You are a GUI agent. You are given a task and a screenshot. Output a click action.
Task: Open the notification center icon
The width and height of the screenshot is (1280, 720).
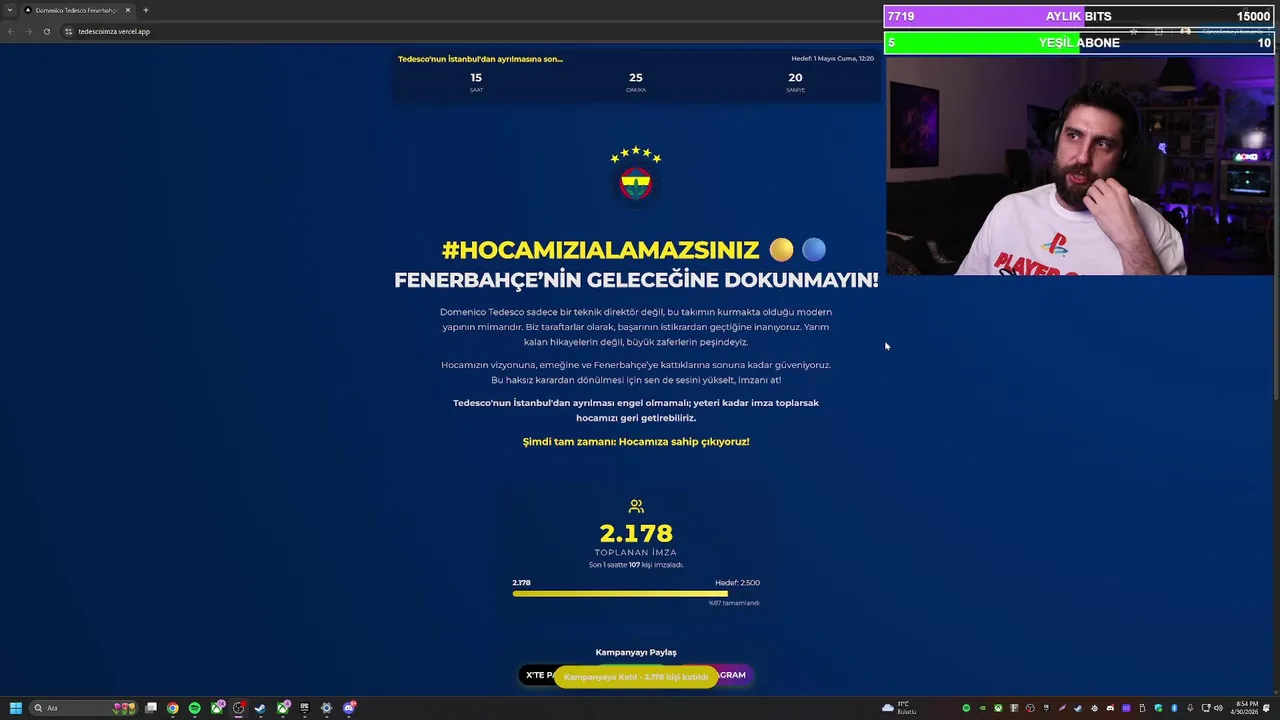(x=1267, y=708)
